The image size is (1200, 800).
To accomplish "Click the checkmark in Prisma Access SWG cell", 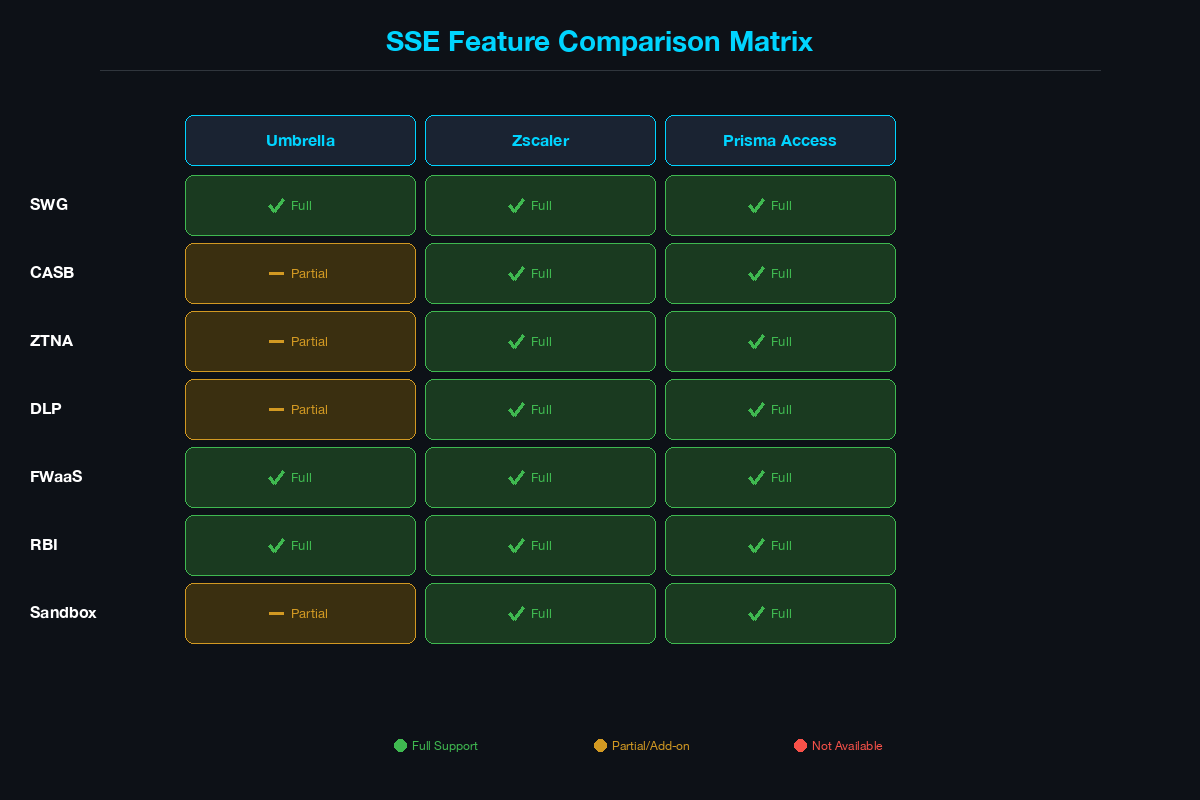I will tap(757, 205).
